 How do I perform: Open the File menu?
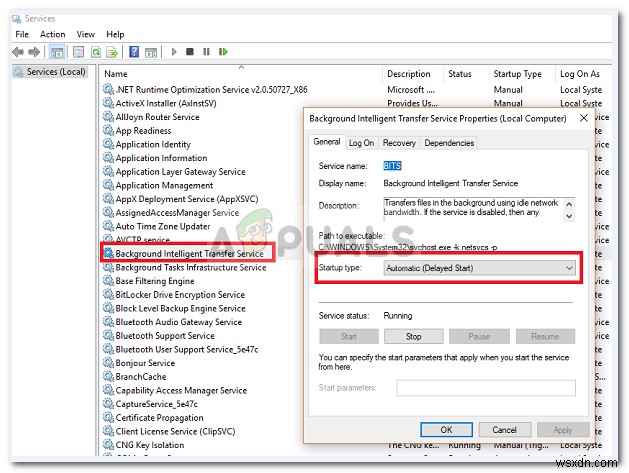(22, 35)
